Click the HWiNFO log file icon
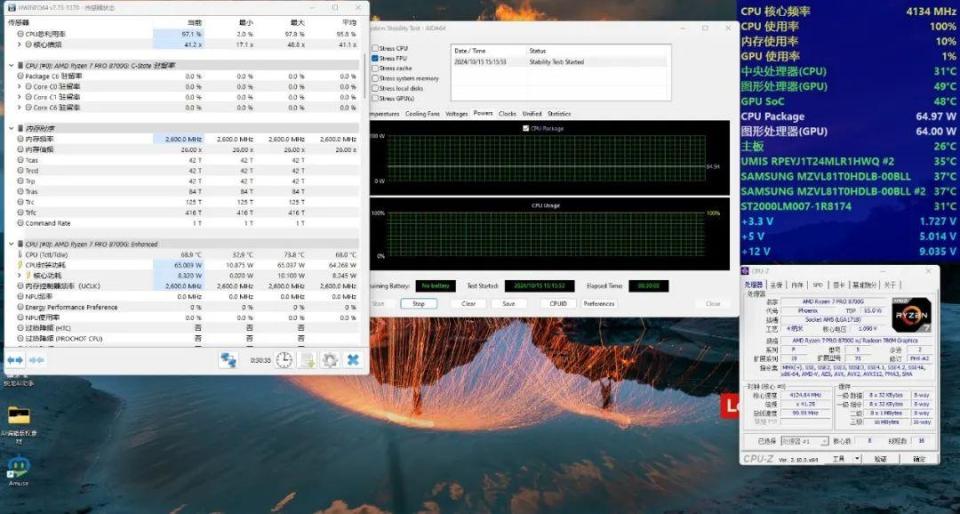960x514 pixels. (307, 359)
